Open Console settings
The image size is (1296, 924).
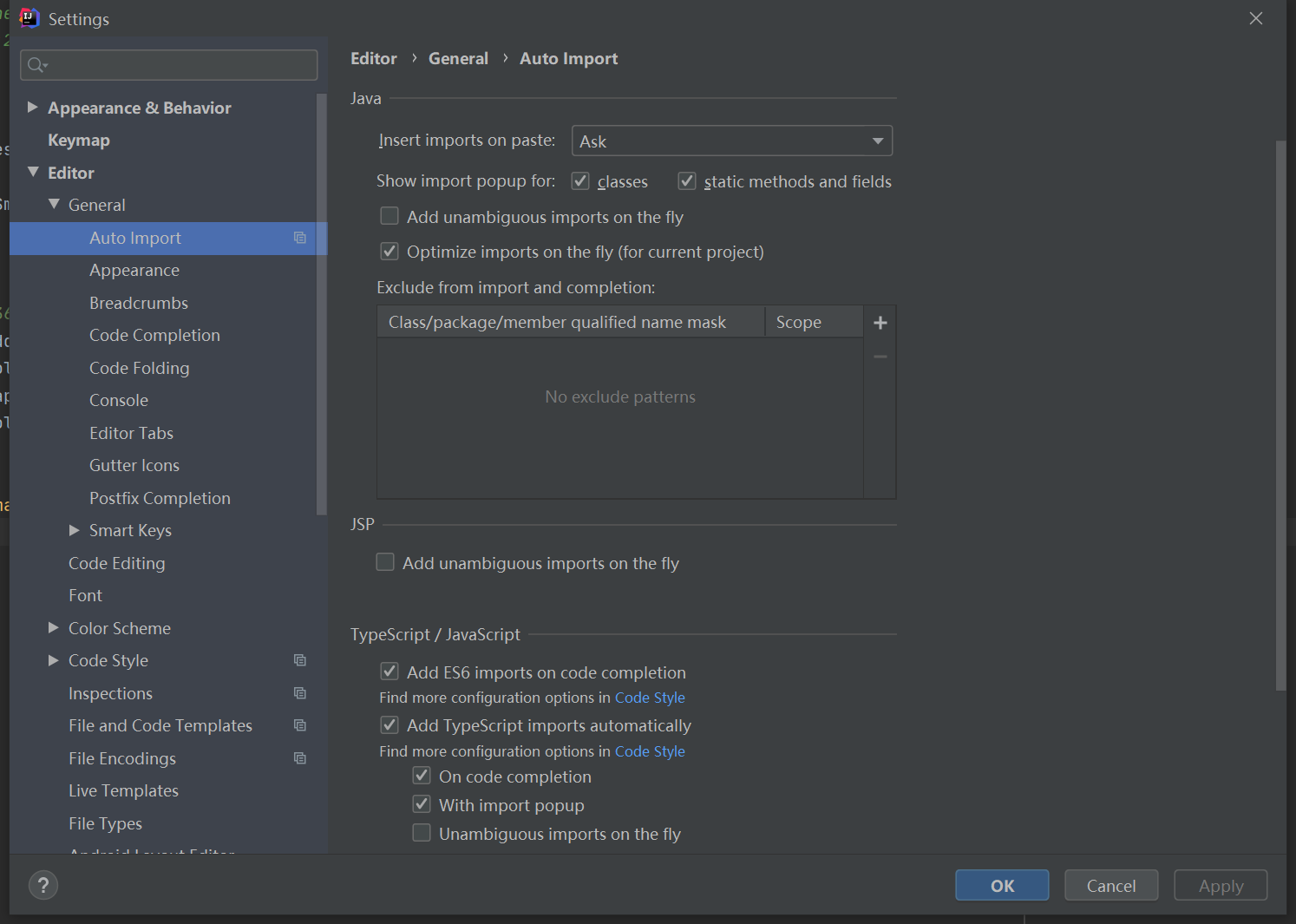point(119,400)
